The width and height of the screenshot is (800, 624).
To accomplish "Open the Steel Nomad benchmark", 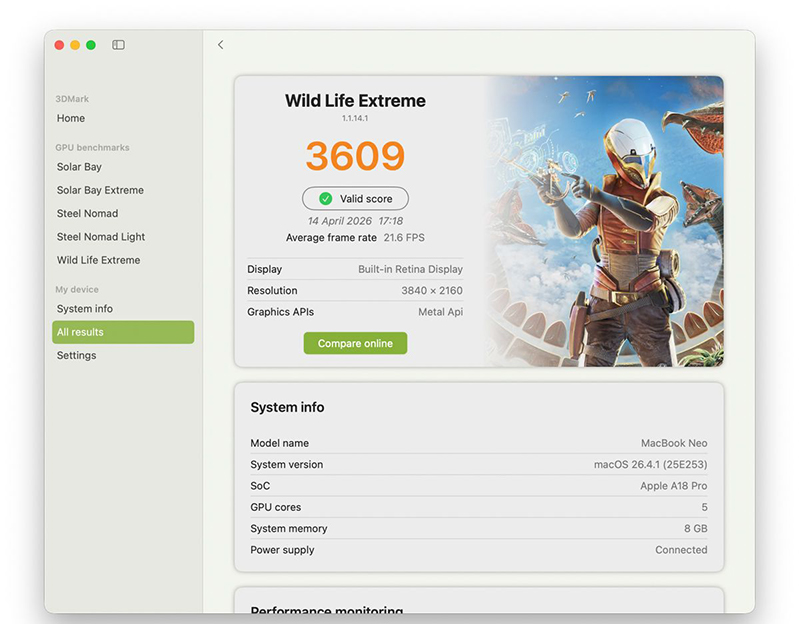I will pos(87,213).
